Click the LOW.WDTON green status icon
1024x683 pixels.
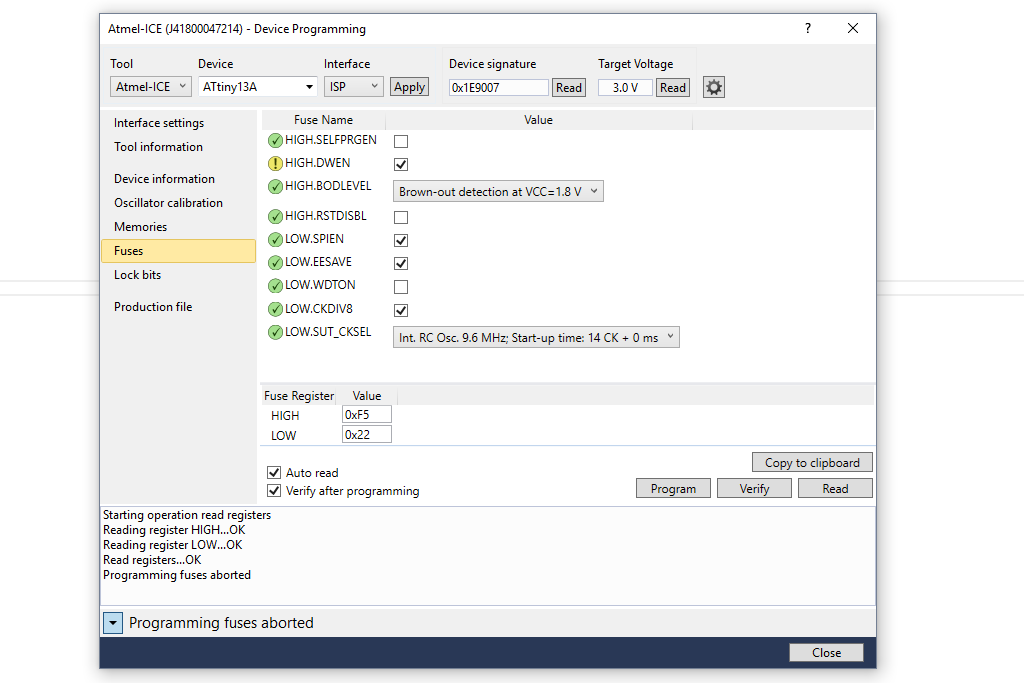(x=276, y=285)
